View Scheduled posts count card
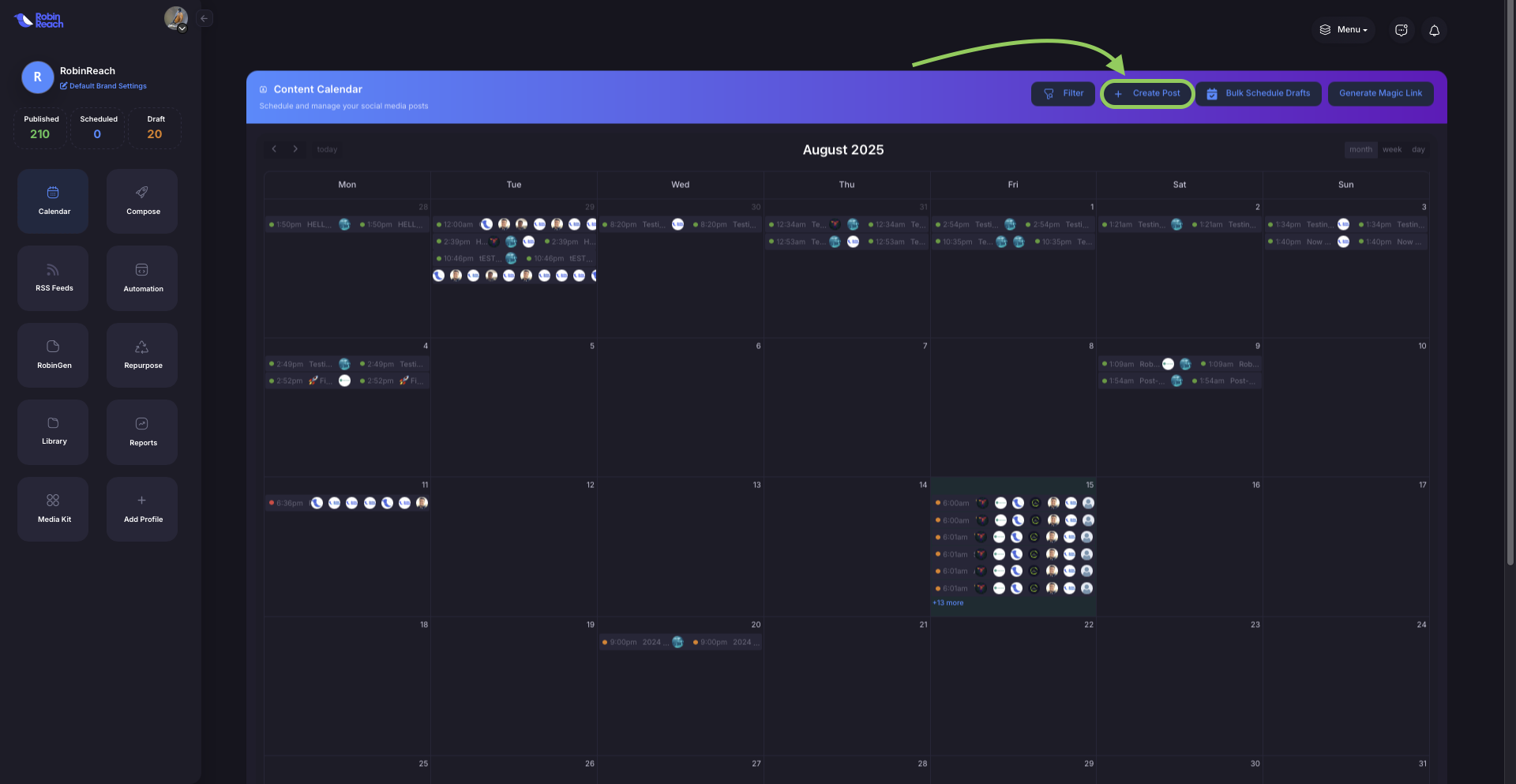This screenshot has height=784, width=1516. 98,128
